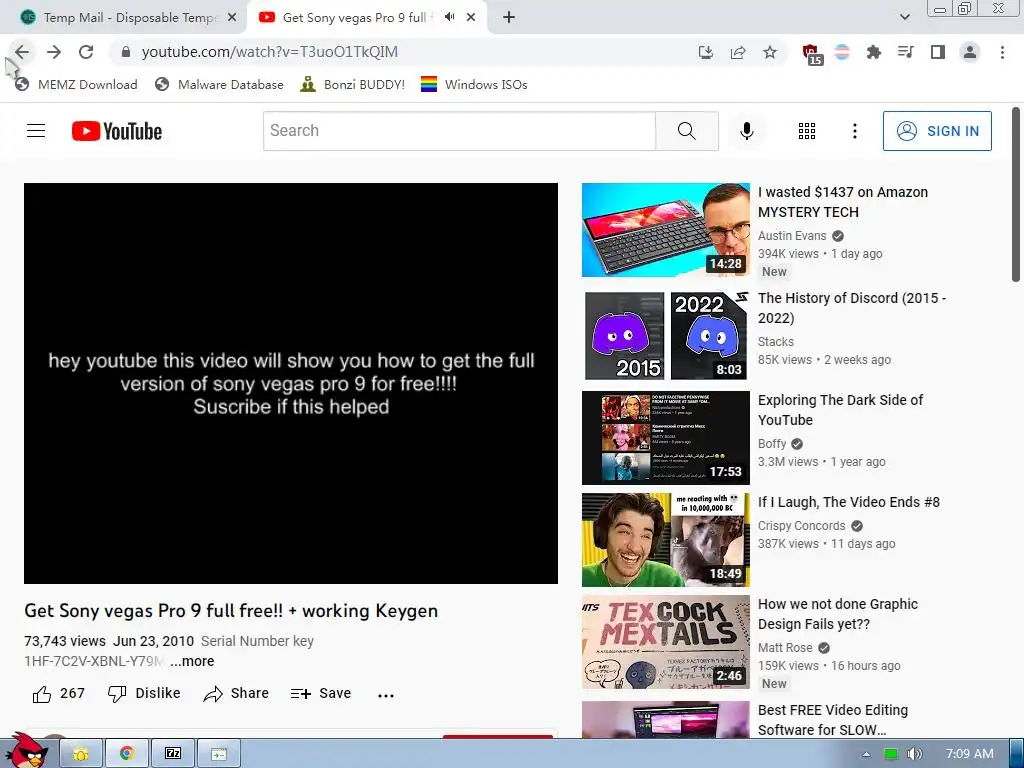Open the YouTube apps grid
The image size is (1024, 768).
(807, 131)
